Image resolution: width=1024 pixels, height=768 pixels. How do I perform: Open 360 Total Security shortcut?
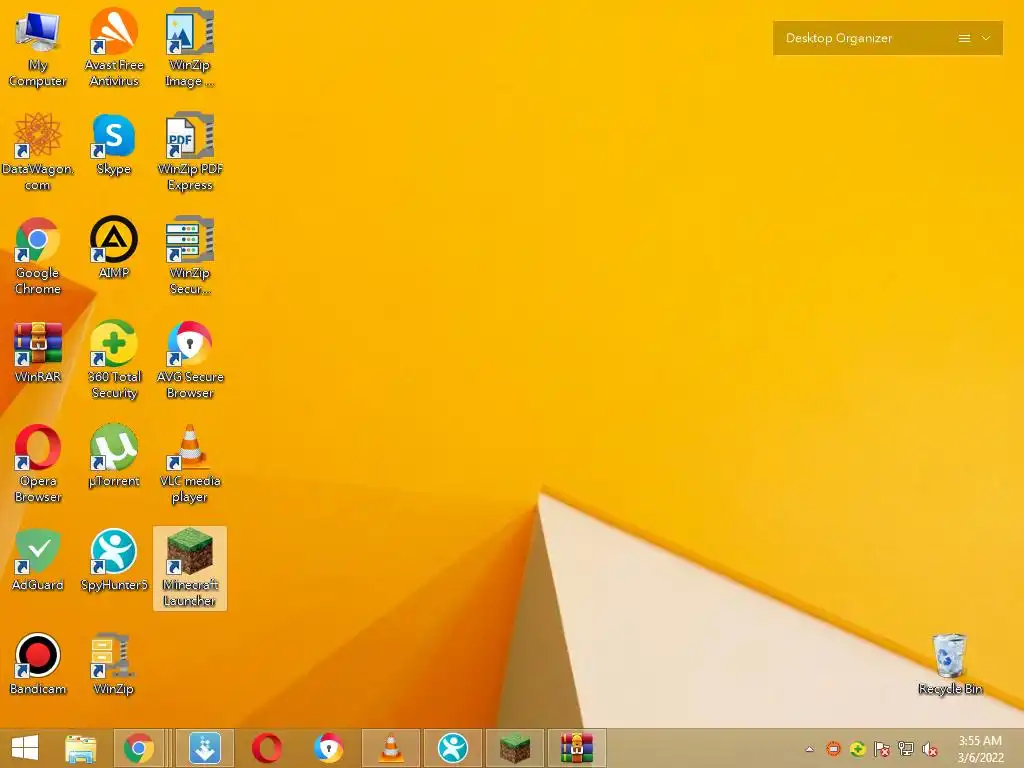[114, 360]
